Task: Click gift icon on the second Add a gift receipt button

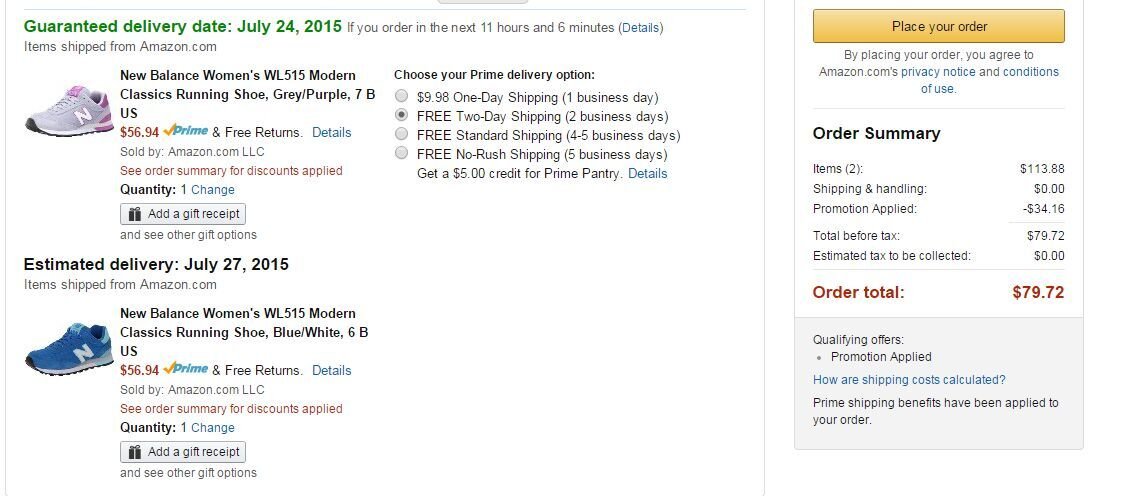Action: click(134, 452)
